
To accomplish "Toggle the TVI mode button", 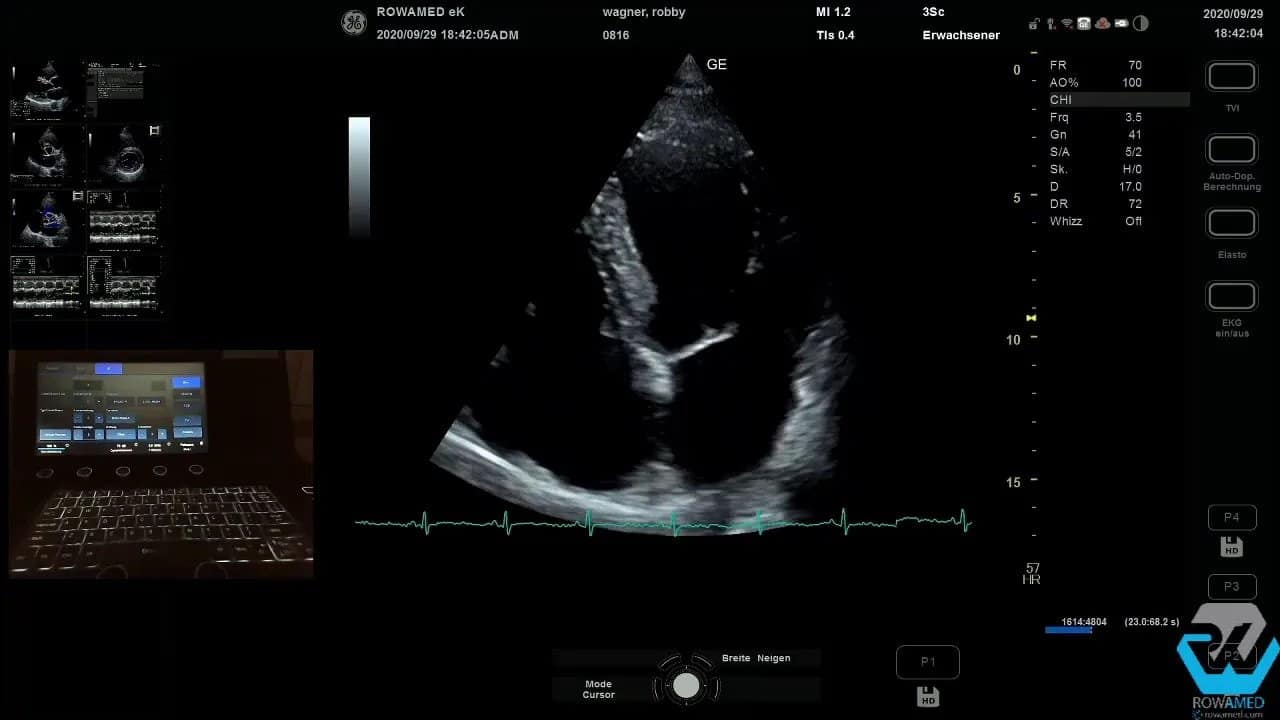I will click(1232, 77).
